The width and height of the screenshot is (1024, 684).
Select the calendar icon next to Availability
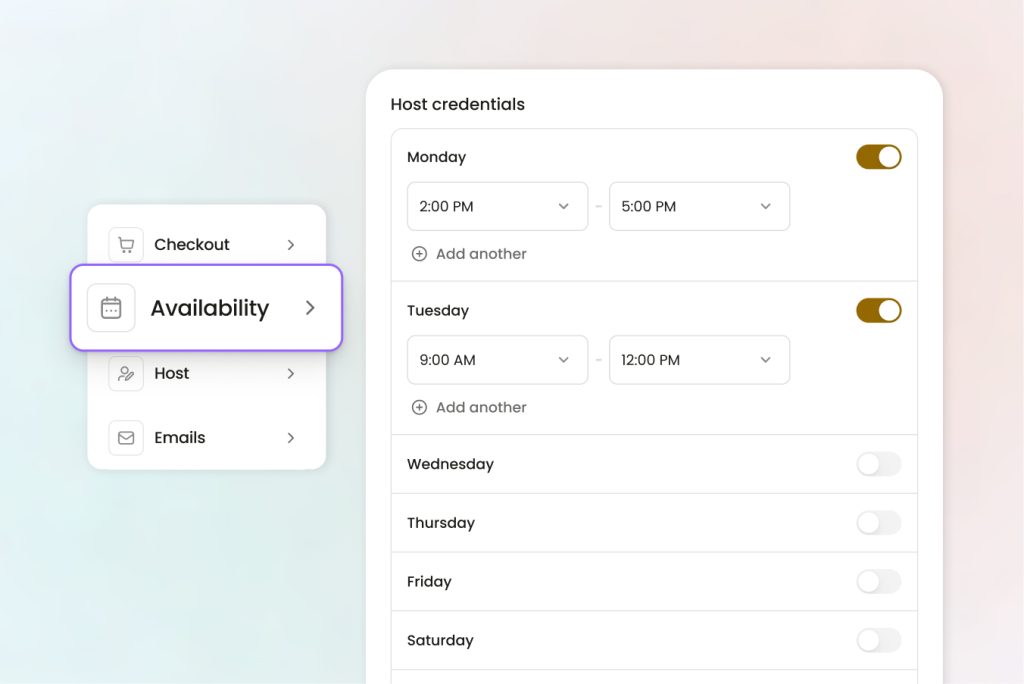[x=111, y=308]
